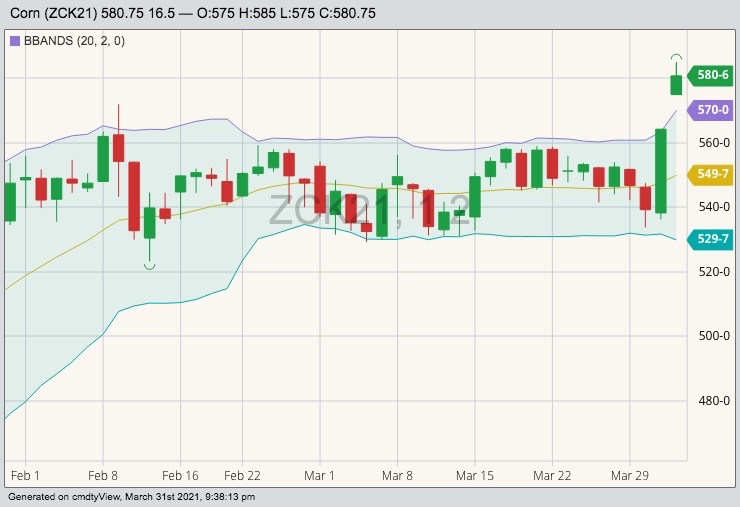Click the 560-0 price axis label
The image size is (740, 507).
click(714, 143)
